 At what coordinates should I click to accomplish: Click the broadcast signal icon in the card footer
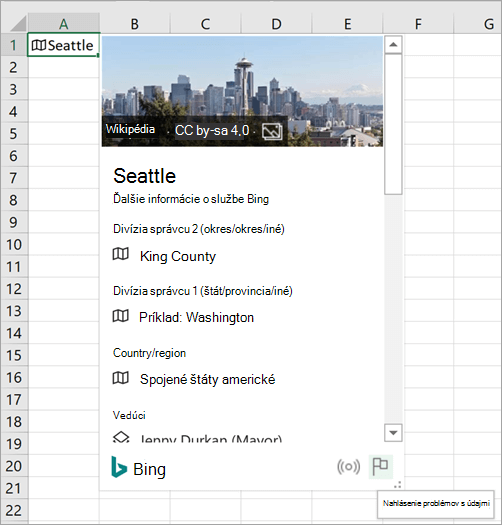348,466
